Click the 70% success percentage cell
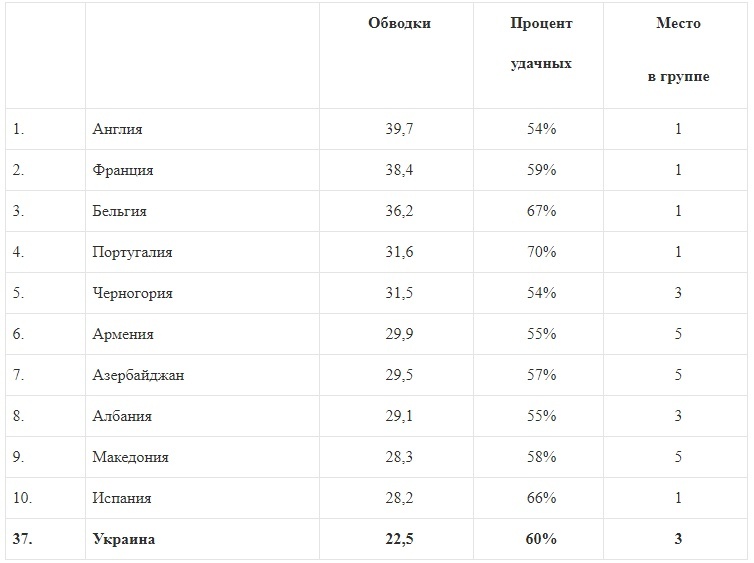Image resolution: width=754 pixels, height=563 pixels. 541,252
